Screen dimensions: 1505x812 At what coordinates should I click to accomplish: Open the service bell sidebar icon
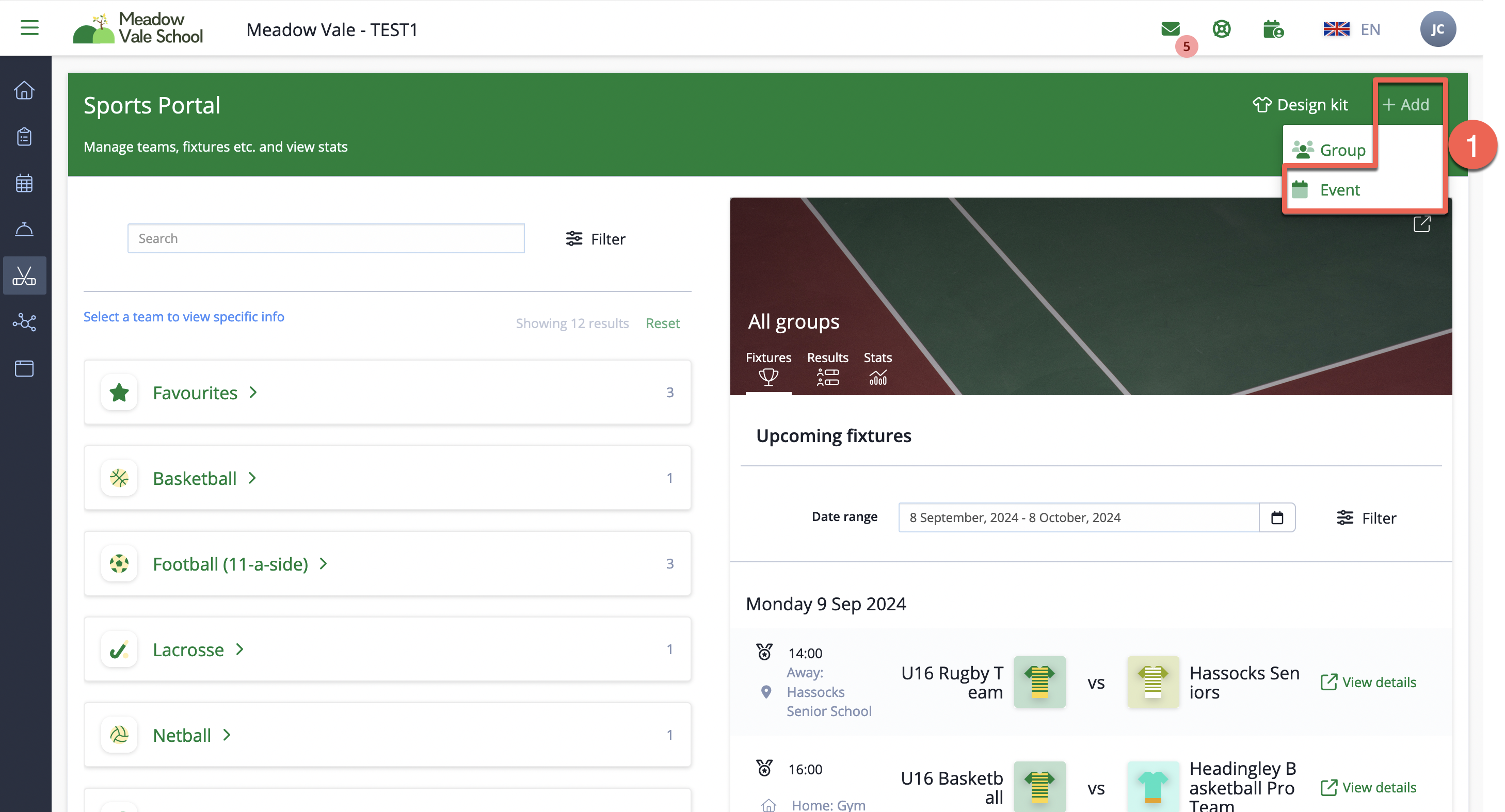[x=24, y=229]
